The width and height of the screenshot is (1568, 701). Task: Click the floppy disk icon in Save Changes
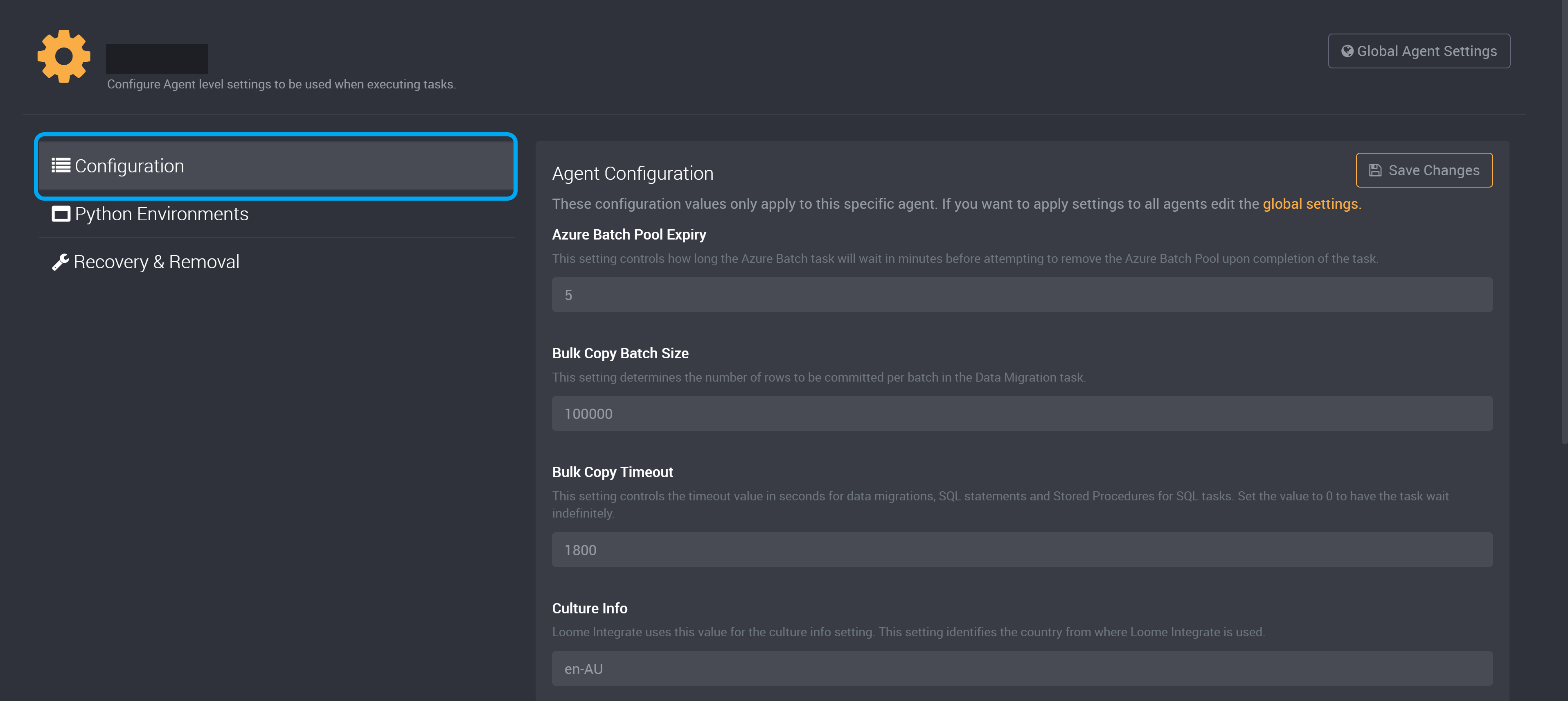point(1375,170)
